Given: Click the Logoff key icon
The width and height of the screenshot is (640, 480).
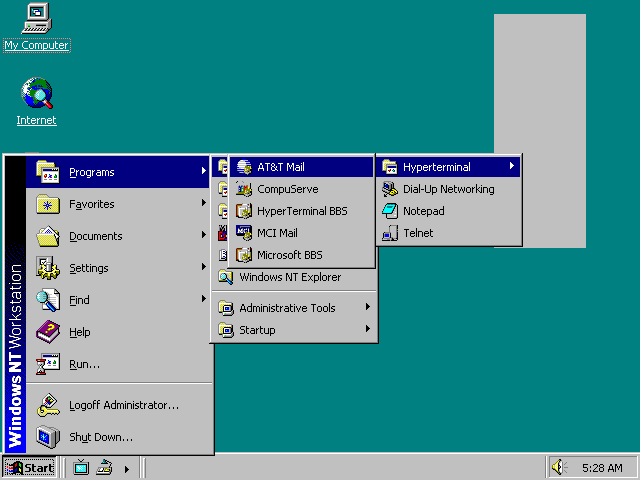Looking at the screenshot, I should [48, 405].
